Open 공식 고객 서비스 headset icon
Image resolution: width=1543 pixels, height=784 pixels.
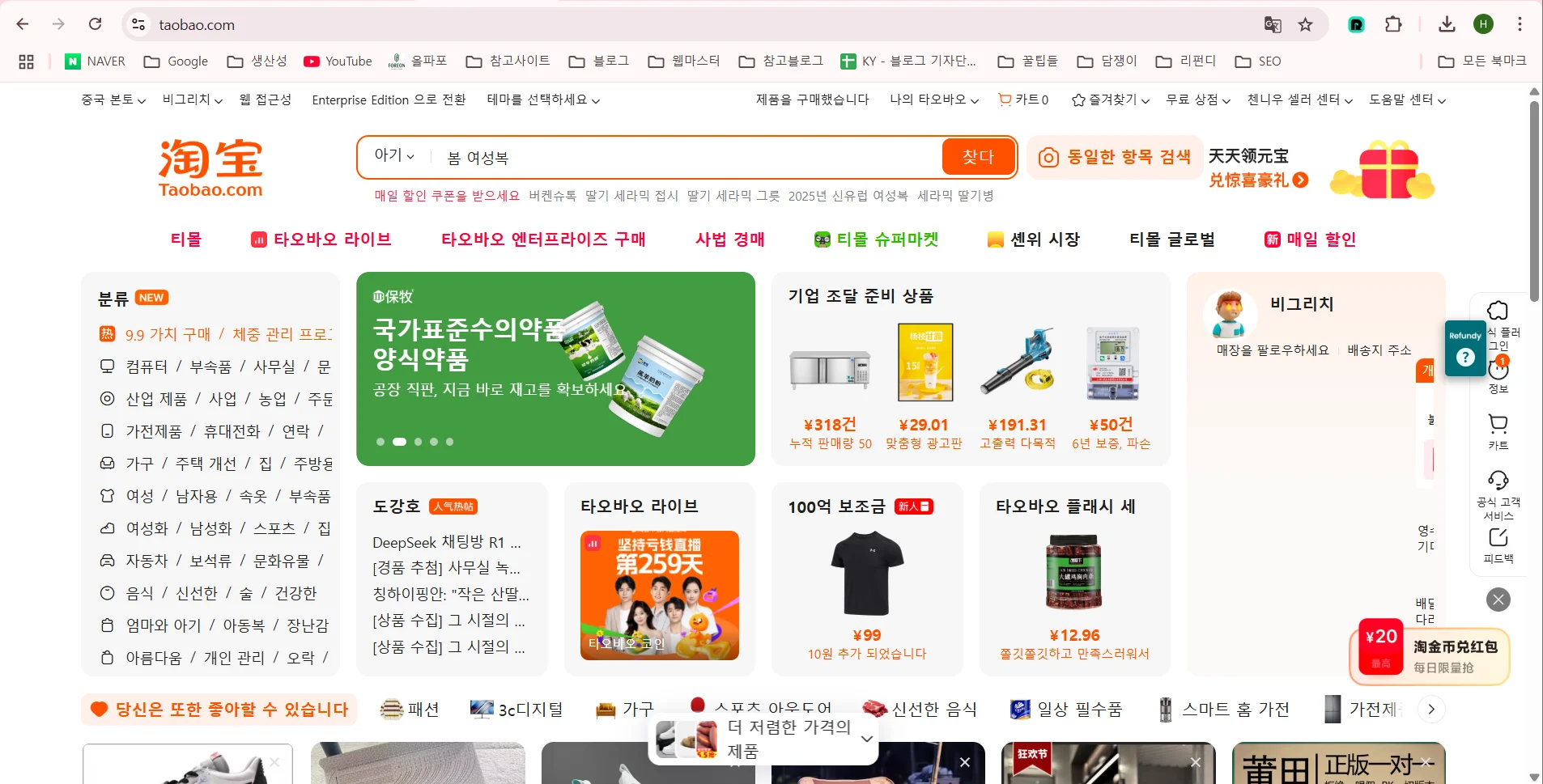(x=1498, y=495)
